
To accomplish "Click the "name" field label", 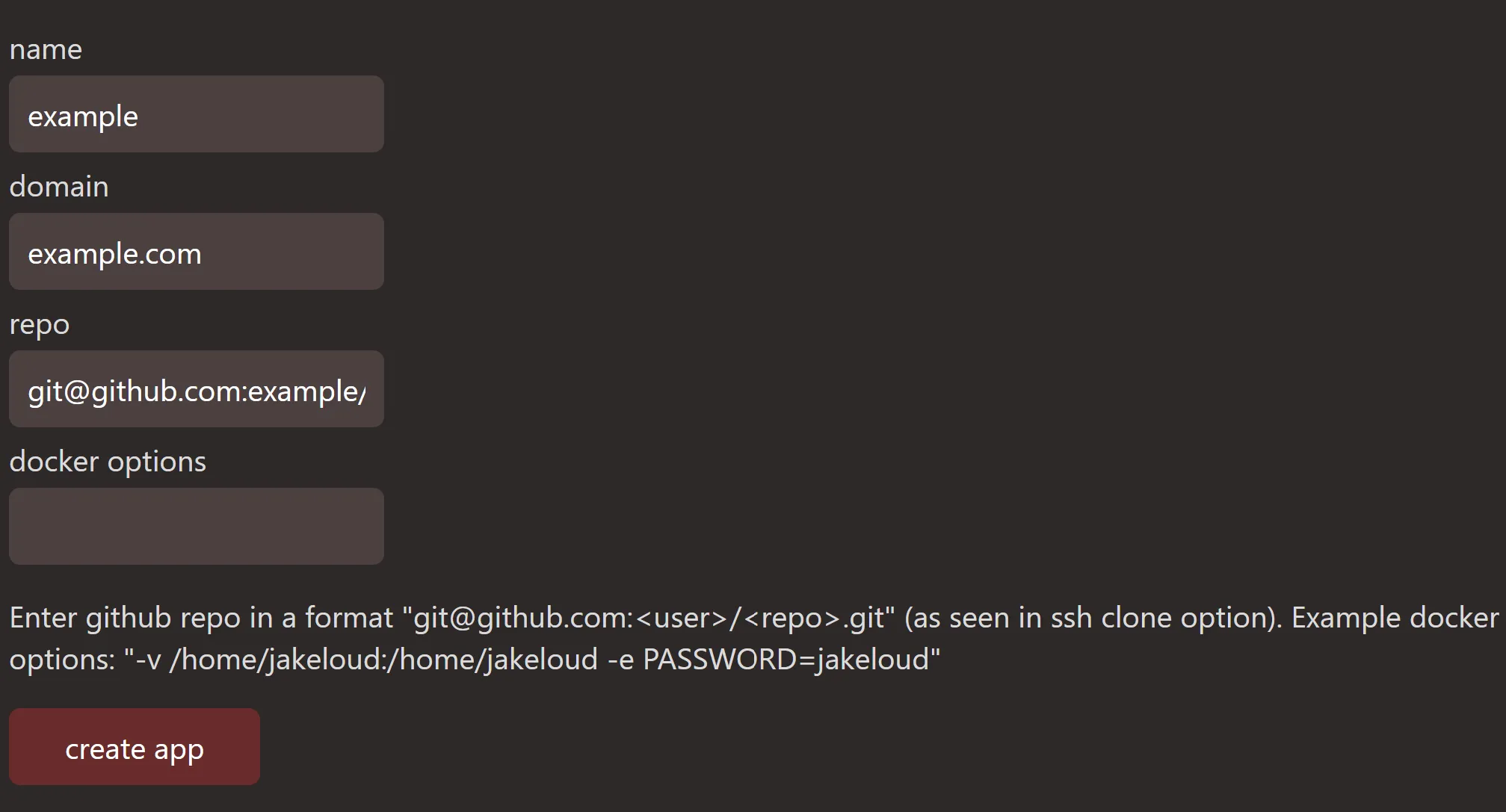I will [46, 49].
